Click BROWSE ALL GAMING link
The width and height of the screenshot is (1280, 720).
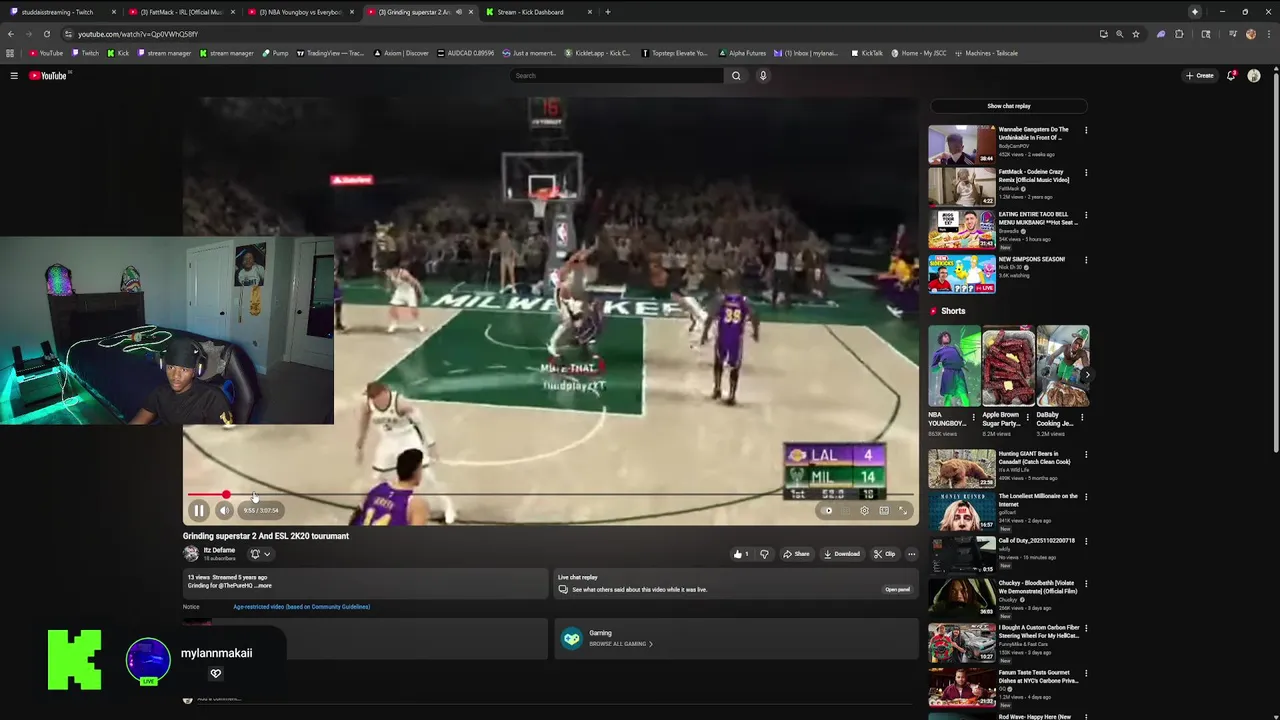620,644
